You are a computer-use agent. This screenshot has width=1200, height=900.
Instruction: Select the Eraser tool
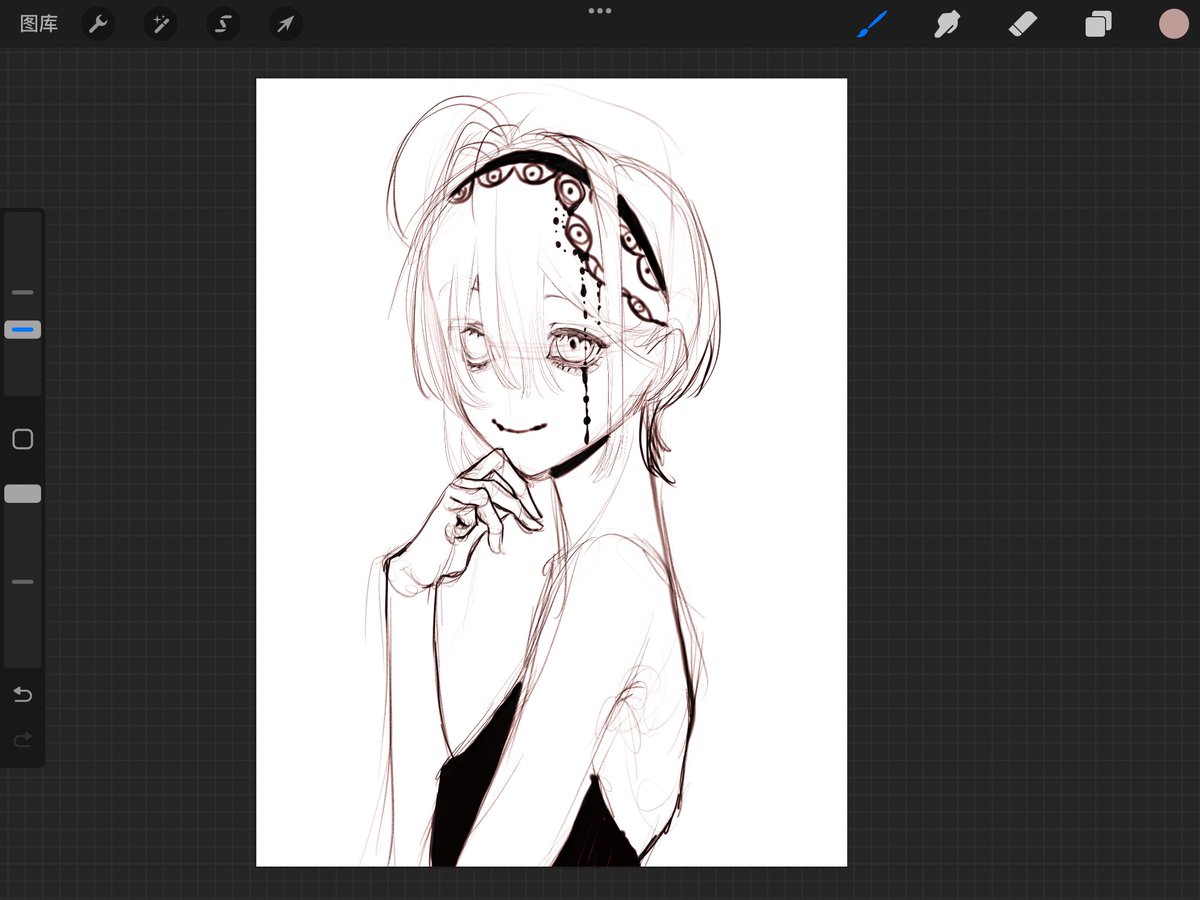[1023, 24]
